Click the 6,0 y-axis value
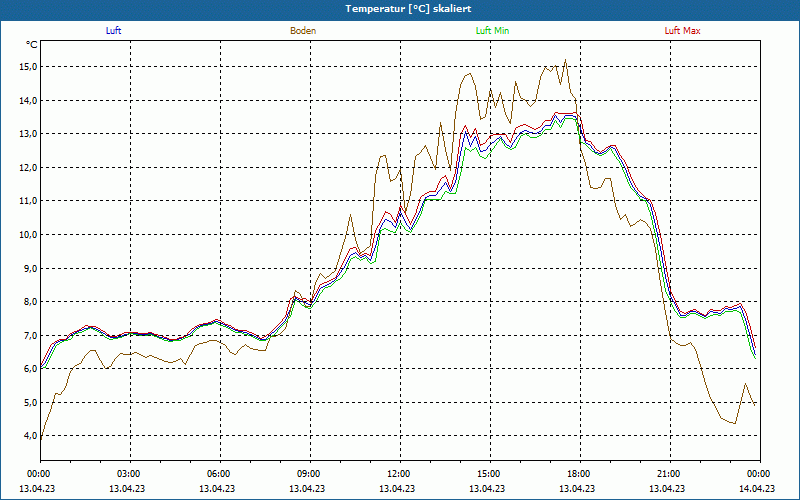This screenshot has height=500, width=800. click(x=31, y=369)
